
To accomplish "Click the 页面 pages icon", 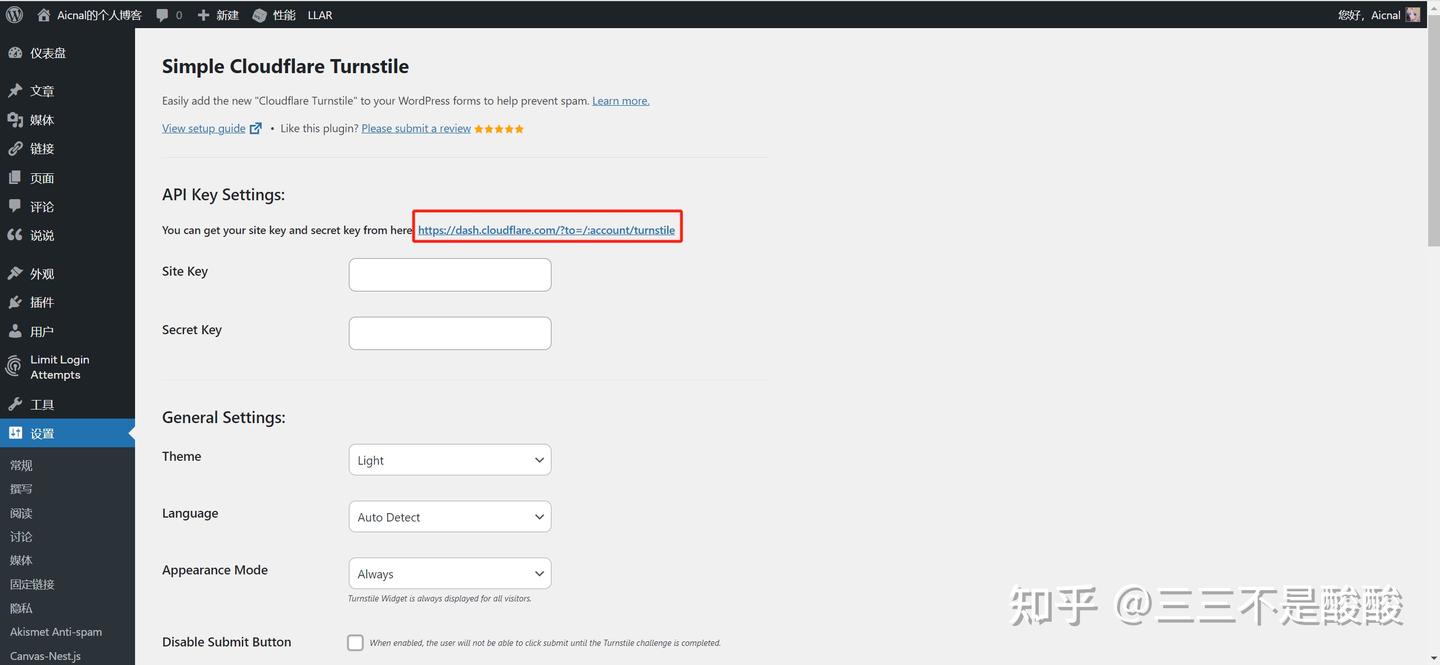I will click(x=15, y=178).
